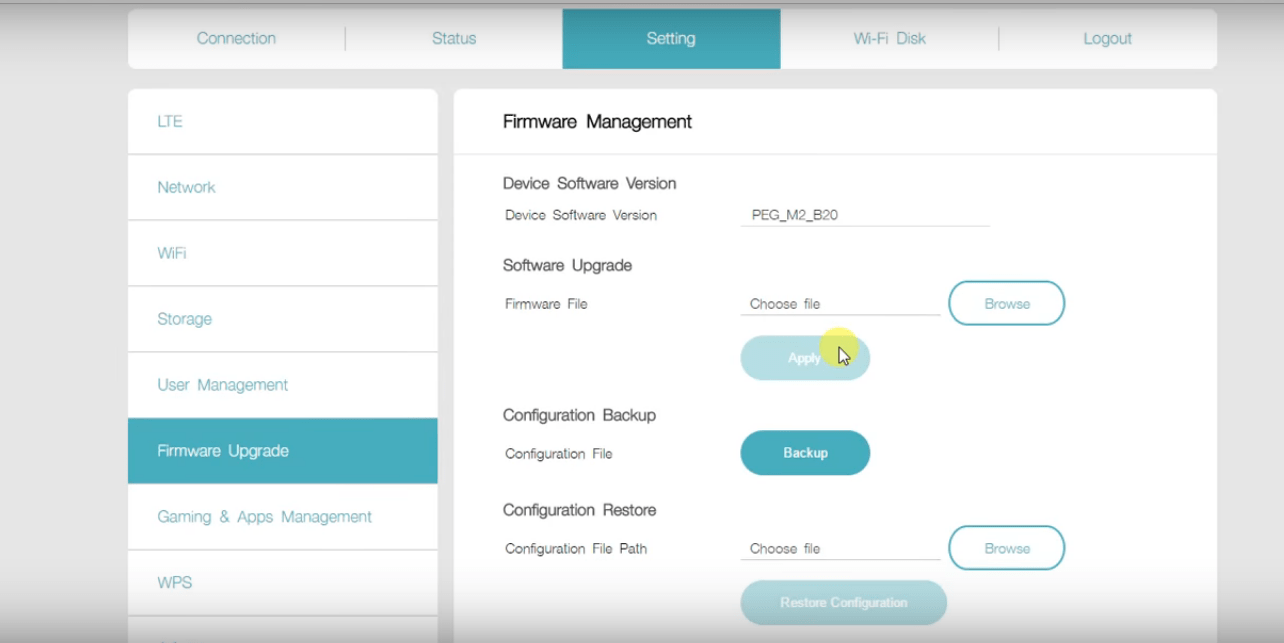Click the PEG_M2_B20 software version field
Viewport: 1284px width, 643px height.
[865, 215]
